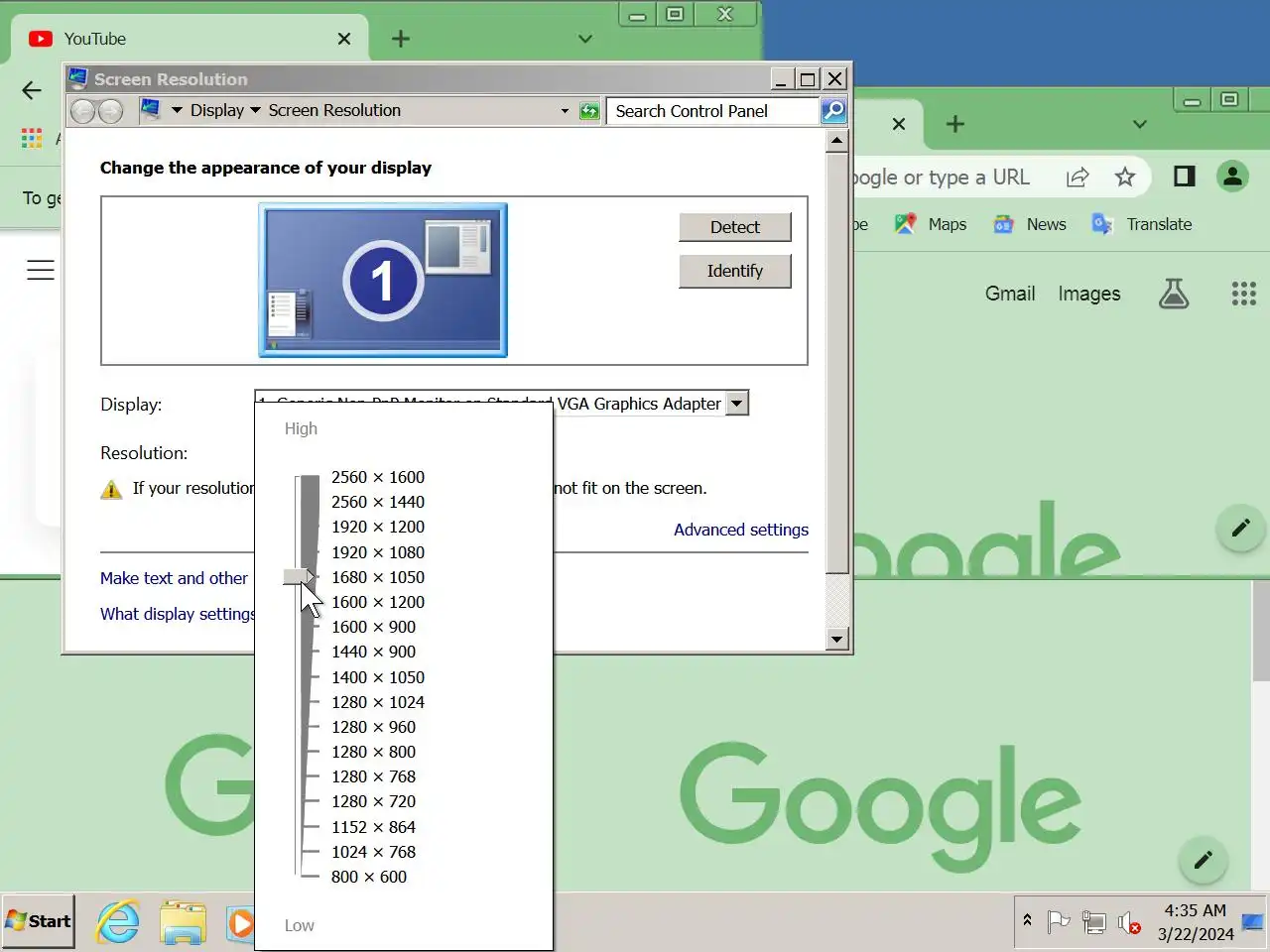Click the address bar refresh icon
The width and height of the screenshot is (1270, 952).
click(x=589, y=111)
